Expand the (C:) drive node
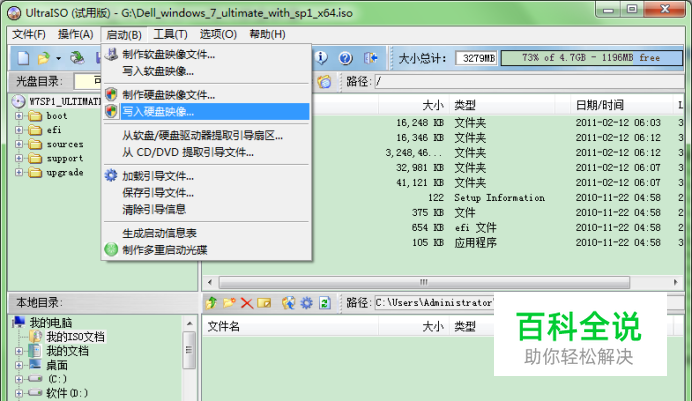Screen dimensions: 692x401 click(19, 379)
